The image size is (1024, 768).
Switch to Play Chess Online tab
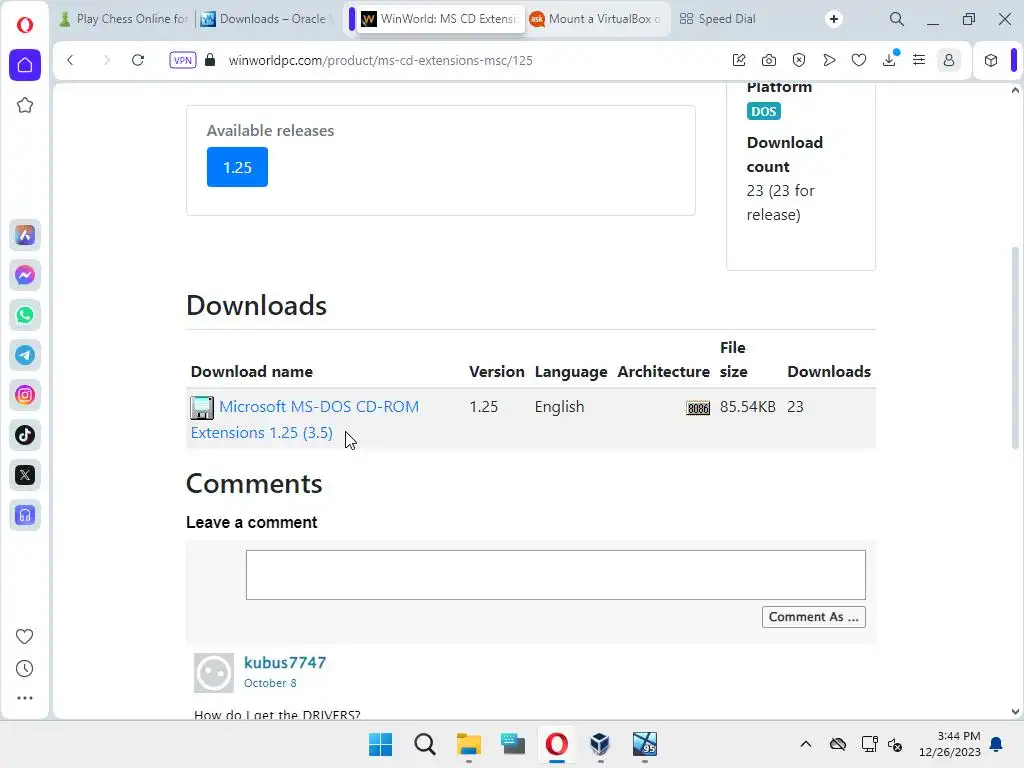[124, 19]
